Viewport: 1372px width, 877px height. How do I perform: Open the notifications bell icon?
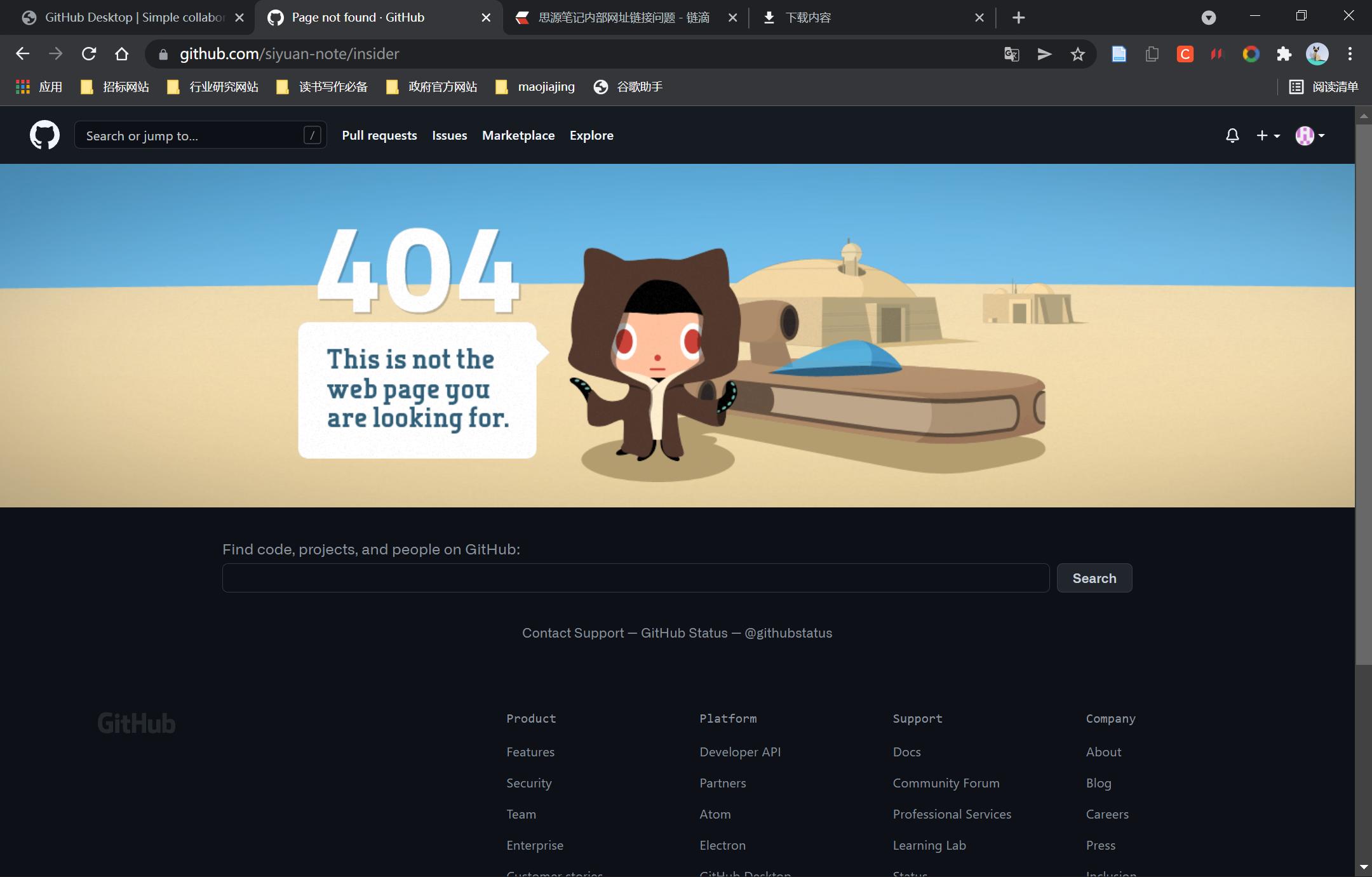click(x=1232, y=135)
